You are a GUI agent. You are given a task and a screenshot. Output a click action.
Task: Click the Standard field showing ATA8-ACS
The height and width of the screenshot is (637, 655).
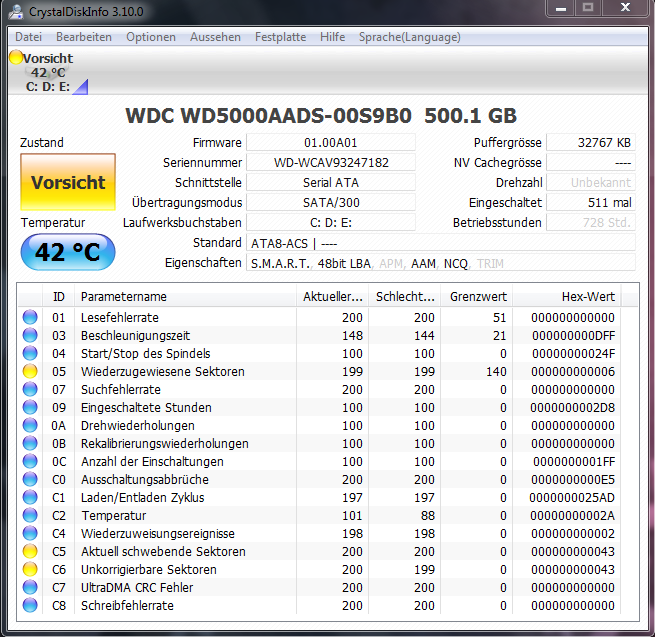441,243
